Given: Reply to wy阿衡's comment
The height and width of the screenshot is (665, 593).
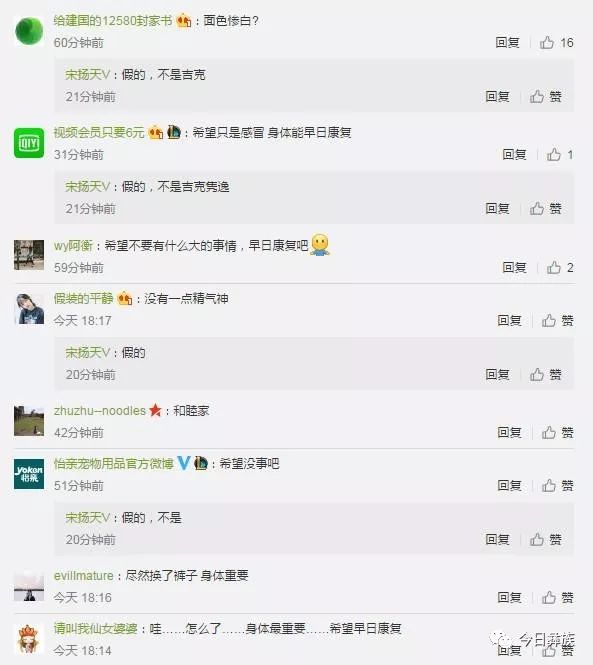Looking at the screenshot, I should click(x=514, y=268).
